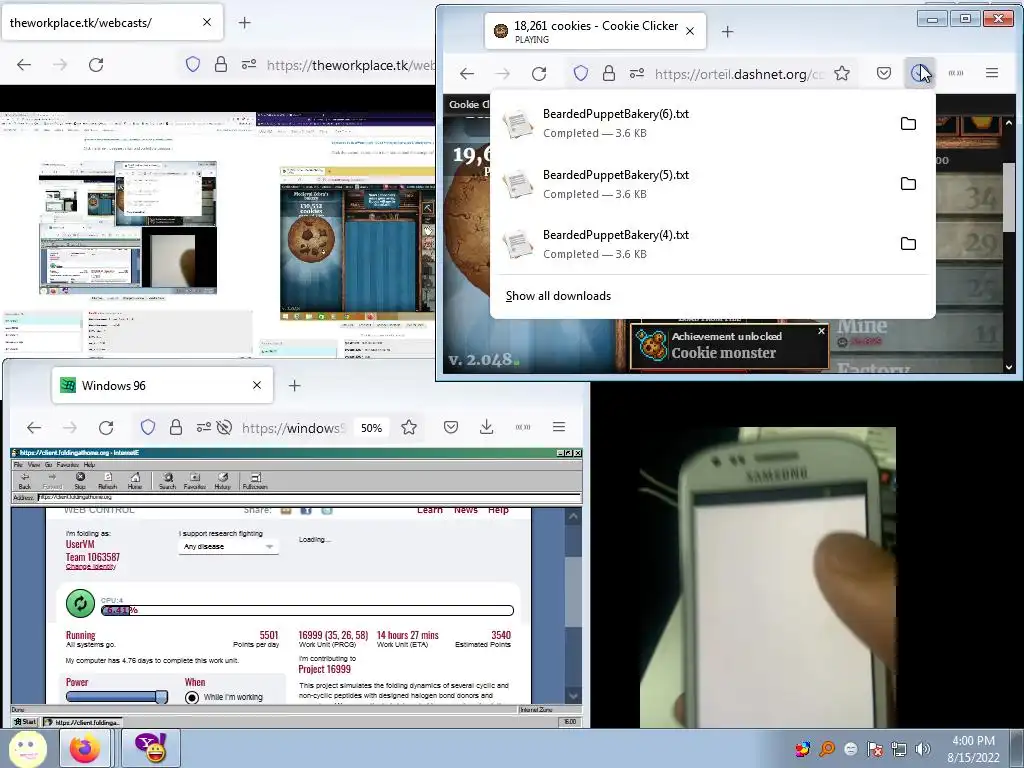Click InternetE address field

[x=308, y=498]
